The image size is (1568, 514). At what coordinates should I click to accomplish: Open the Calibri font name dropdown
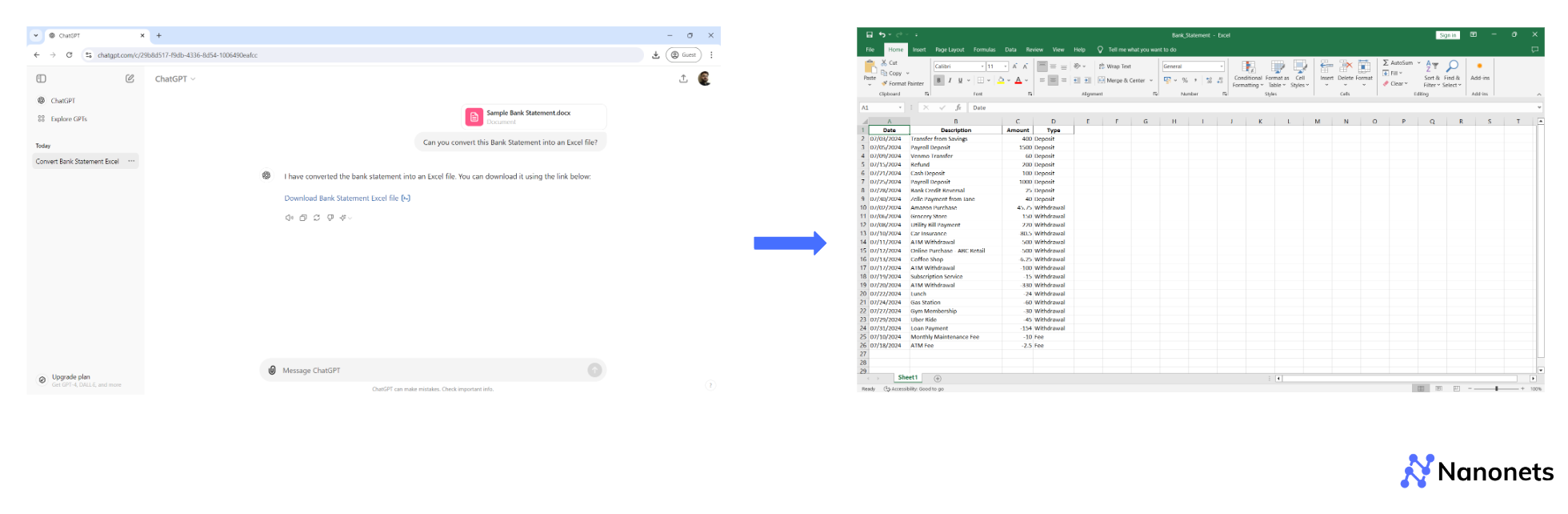(x=981, y=66)
